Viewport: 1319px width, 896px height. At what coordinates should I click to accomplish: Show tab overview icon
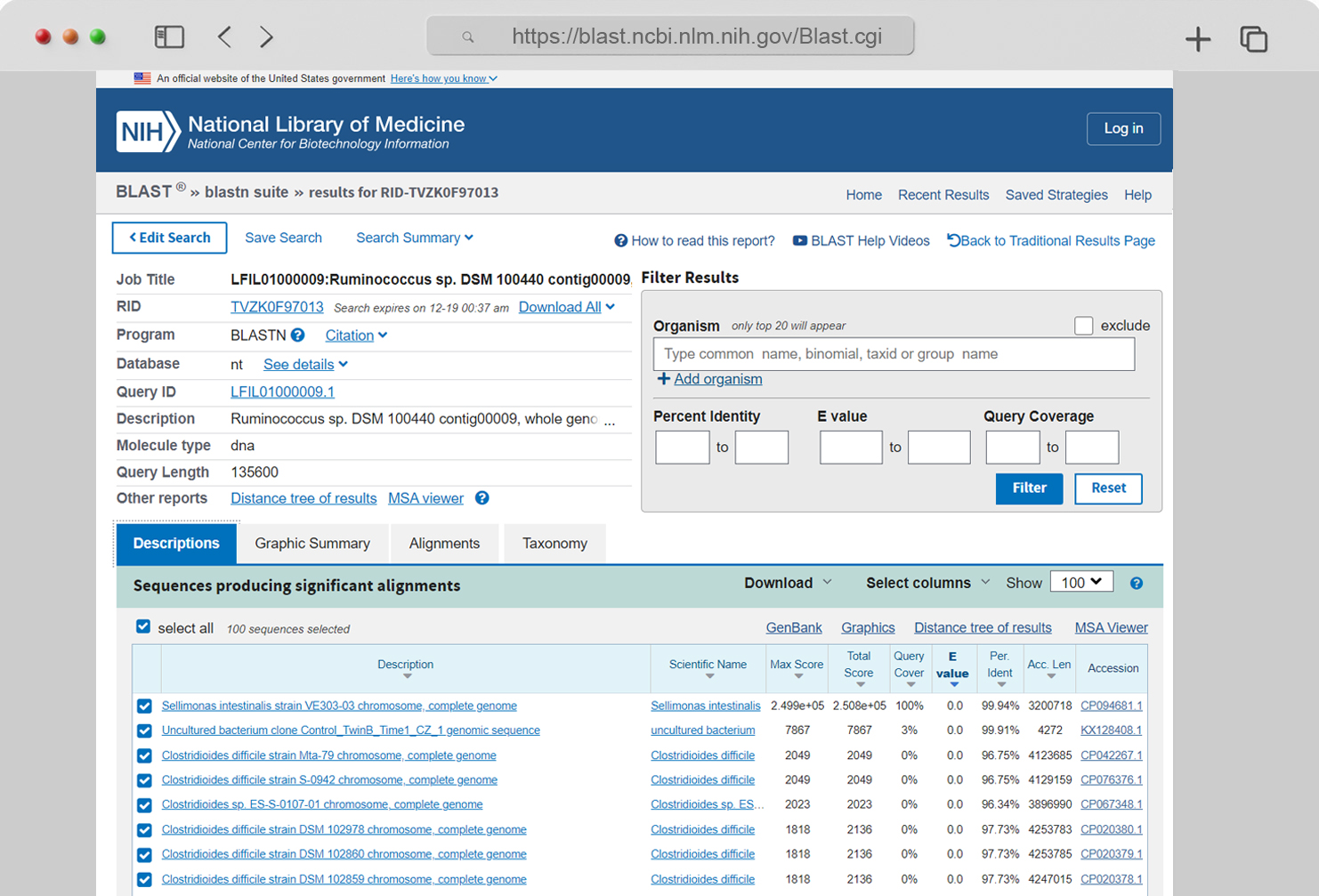pyautogui.click(x=1253, y=38)
